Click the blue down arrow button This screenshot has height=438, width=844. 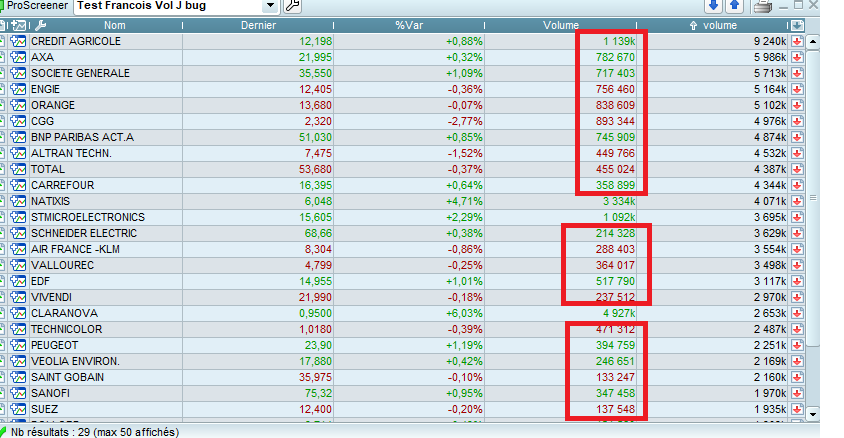714,6
